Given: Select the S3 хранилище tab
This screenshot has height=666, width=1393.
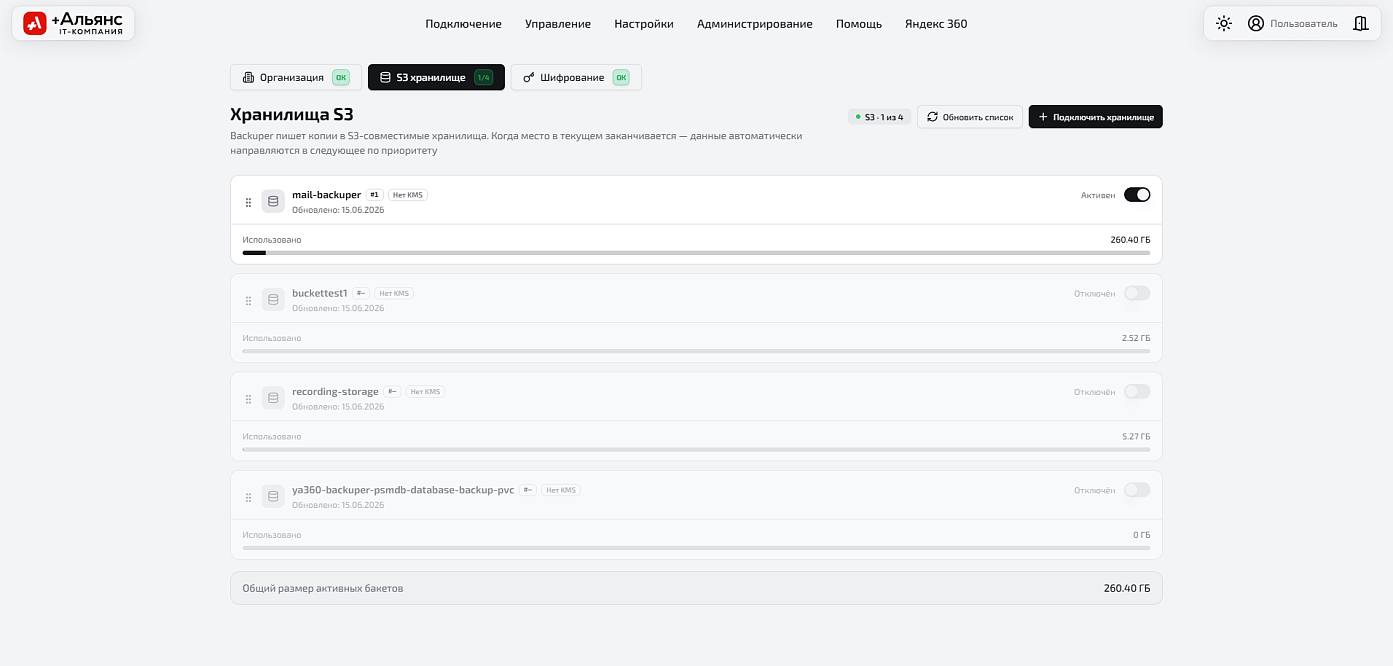Looking at the screenshot, I should (x=436, y=77).
